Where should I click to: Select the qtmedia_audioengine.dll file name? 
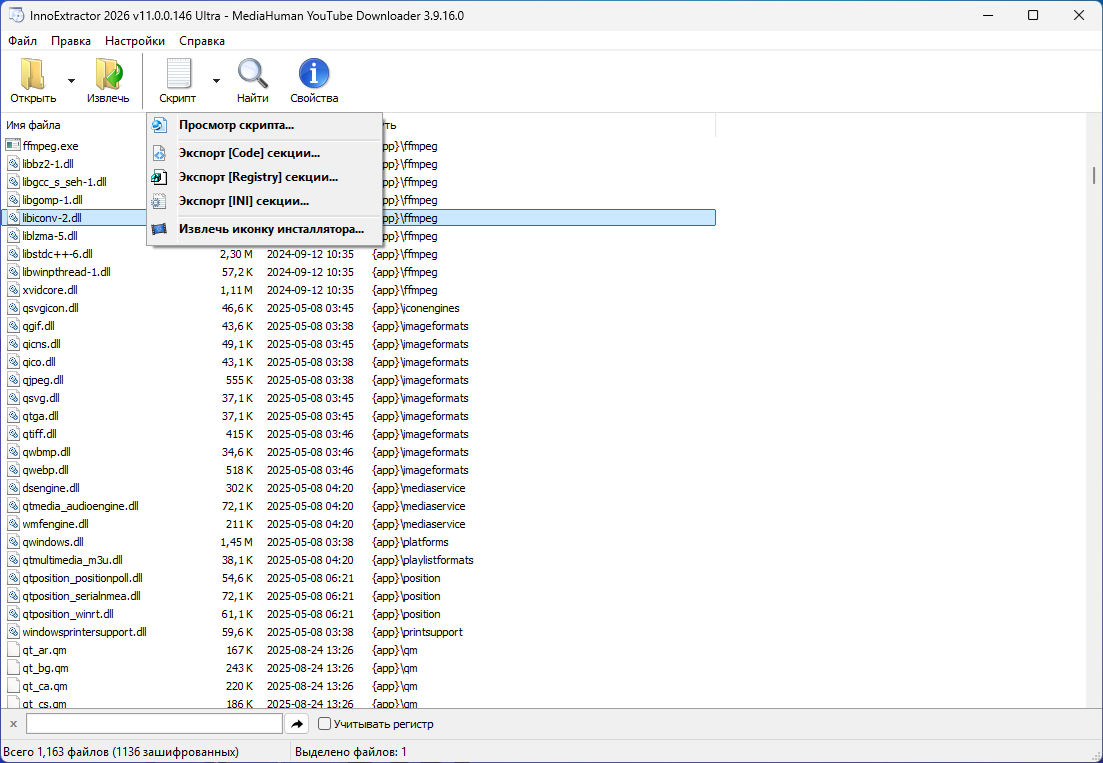[x=80, y=506]
